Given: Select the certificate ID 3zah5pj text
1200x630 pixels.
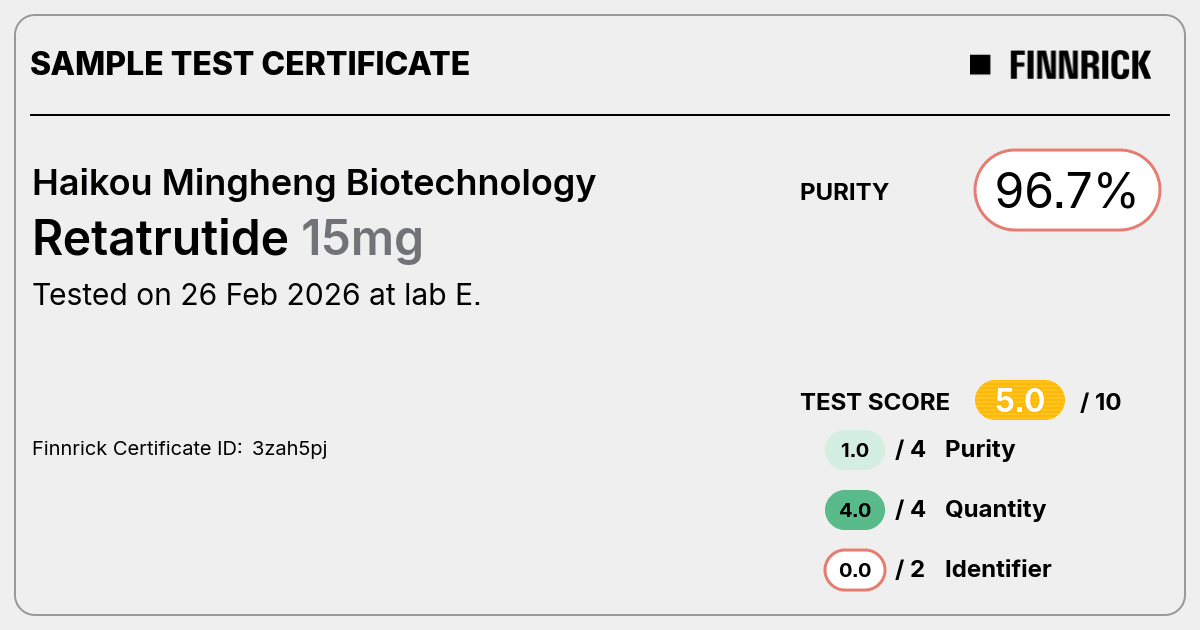Looking at the screenshot, I should 290,449.
